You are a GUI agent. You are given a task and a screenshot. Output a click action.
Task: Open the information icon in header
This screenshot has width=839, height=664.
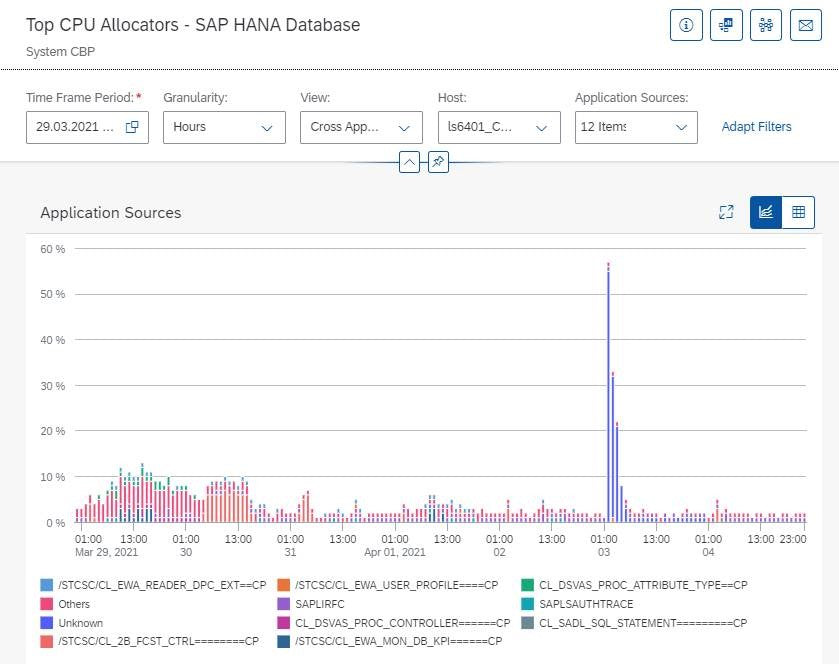click(x=686, y=26)
